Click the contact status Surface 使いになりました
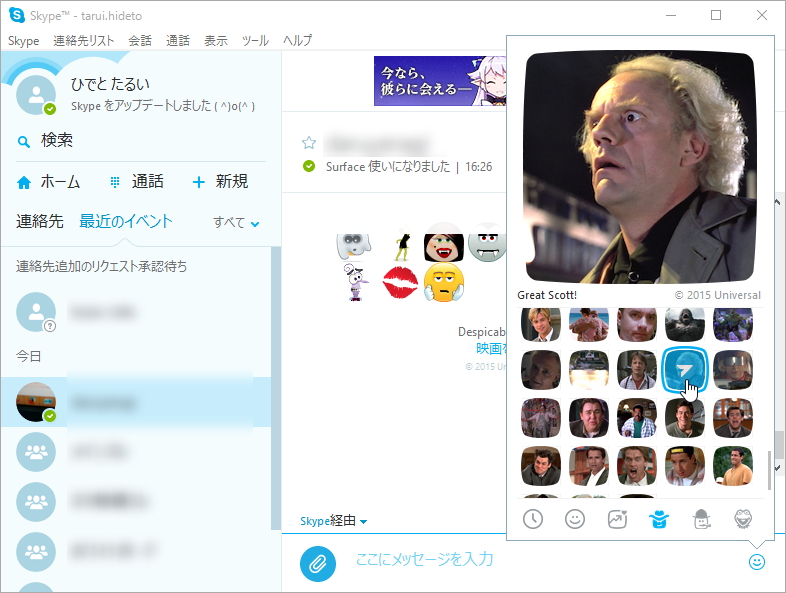The height and width of the screenshot is (593, 786). pyautogui.click(x=388, y=166)
